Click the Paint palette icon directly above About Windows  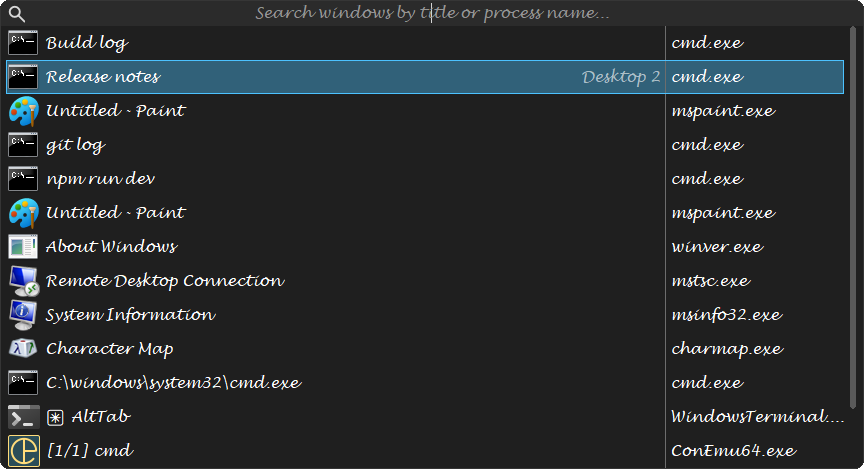23,213
